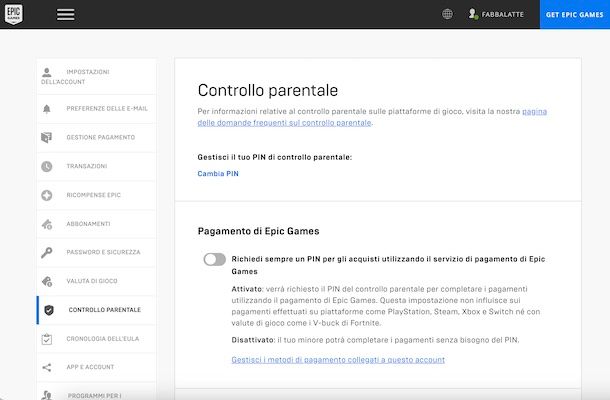Click the Valuta di gioco icon
The height and width of the screenshot is (400, 610).
(x=47, y=281)
